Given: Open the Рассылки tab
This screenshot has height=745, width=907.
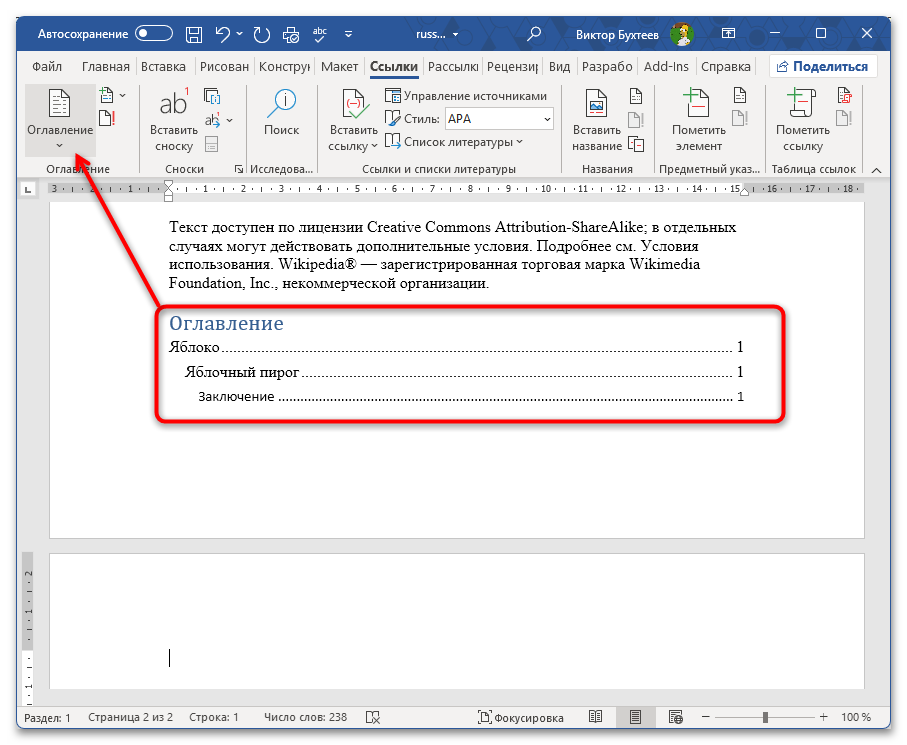Looking at the screenshot, I should (x=453, y=67).
